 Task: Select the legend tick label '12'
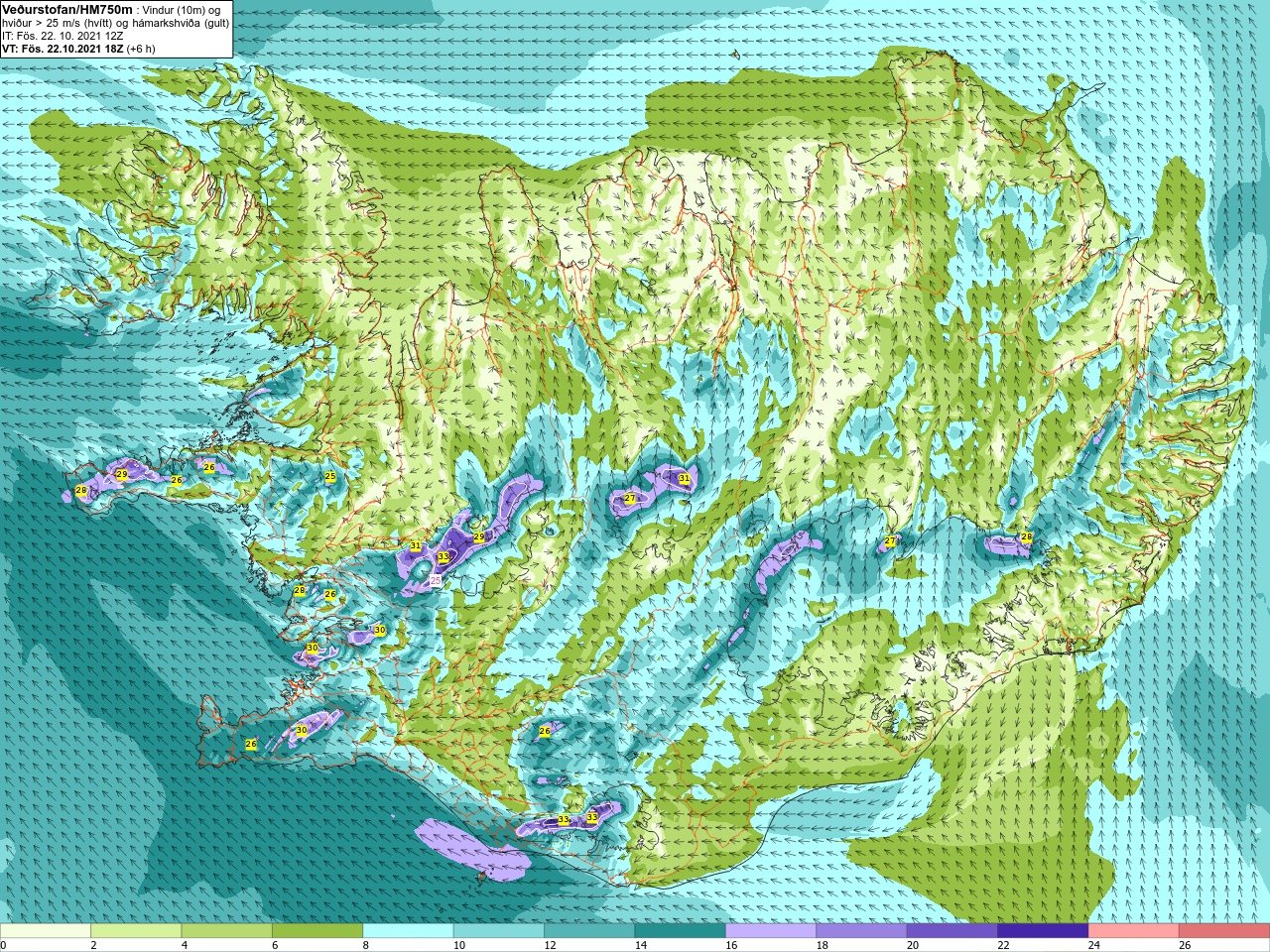click(x=550, y=945)
